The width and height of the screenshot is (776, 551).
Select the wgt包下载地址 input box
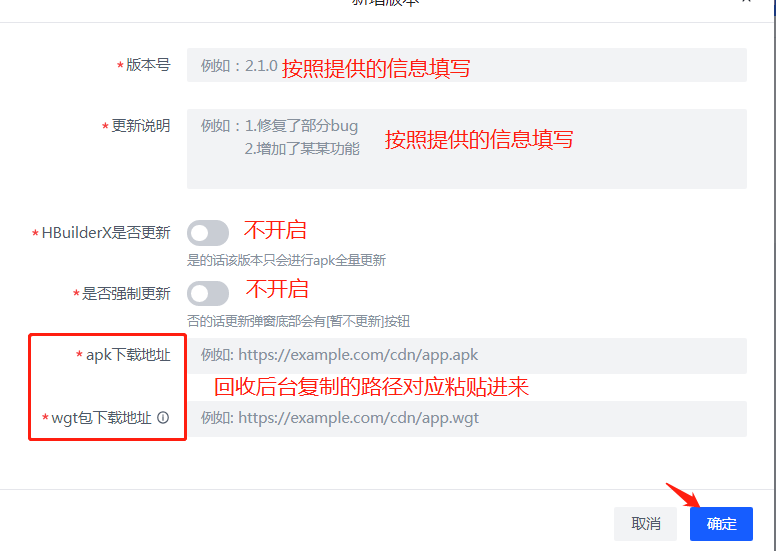click(x=467, y=418)
